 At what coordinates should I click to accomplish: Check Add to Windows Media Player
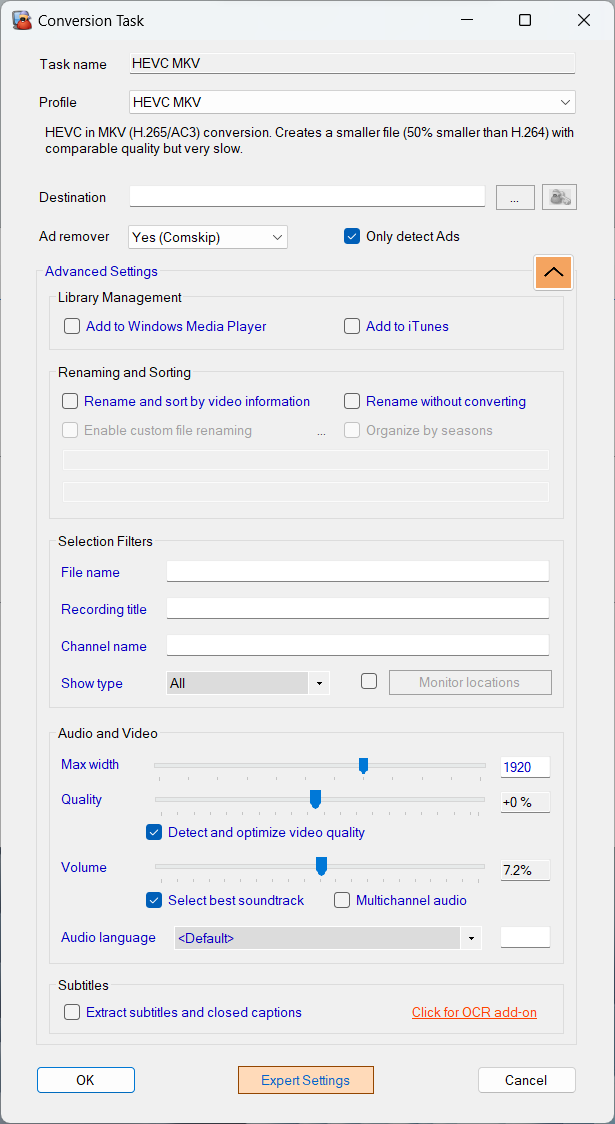[72, 327]
